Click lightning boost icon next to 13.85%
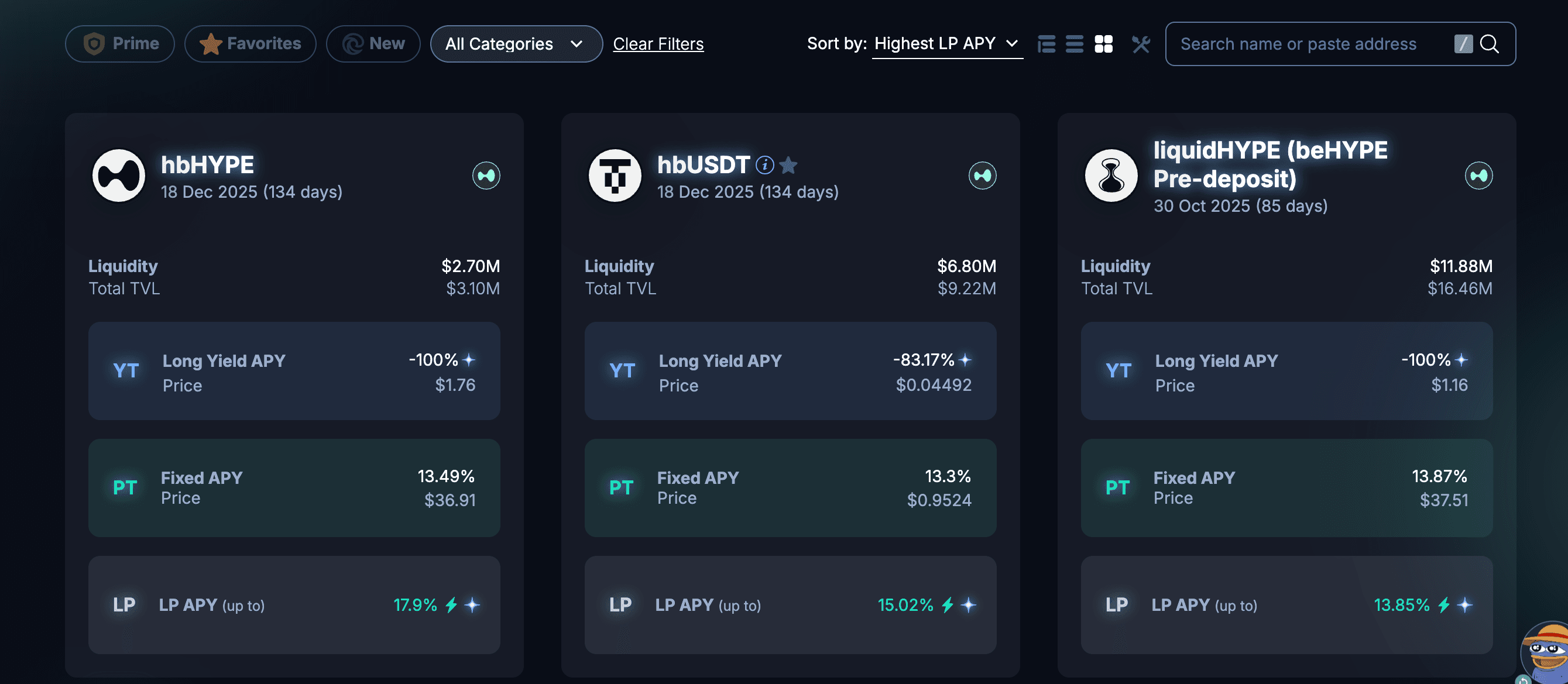This screenshot has width=1568, height=684. (1444, 605)
